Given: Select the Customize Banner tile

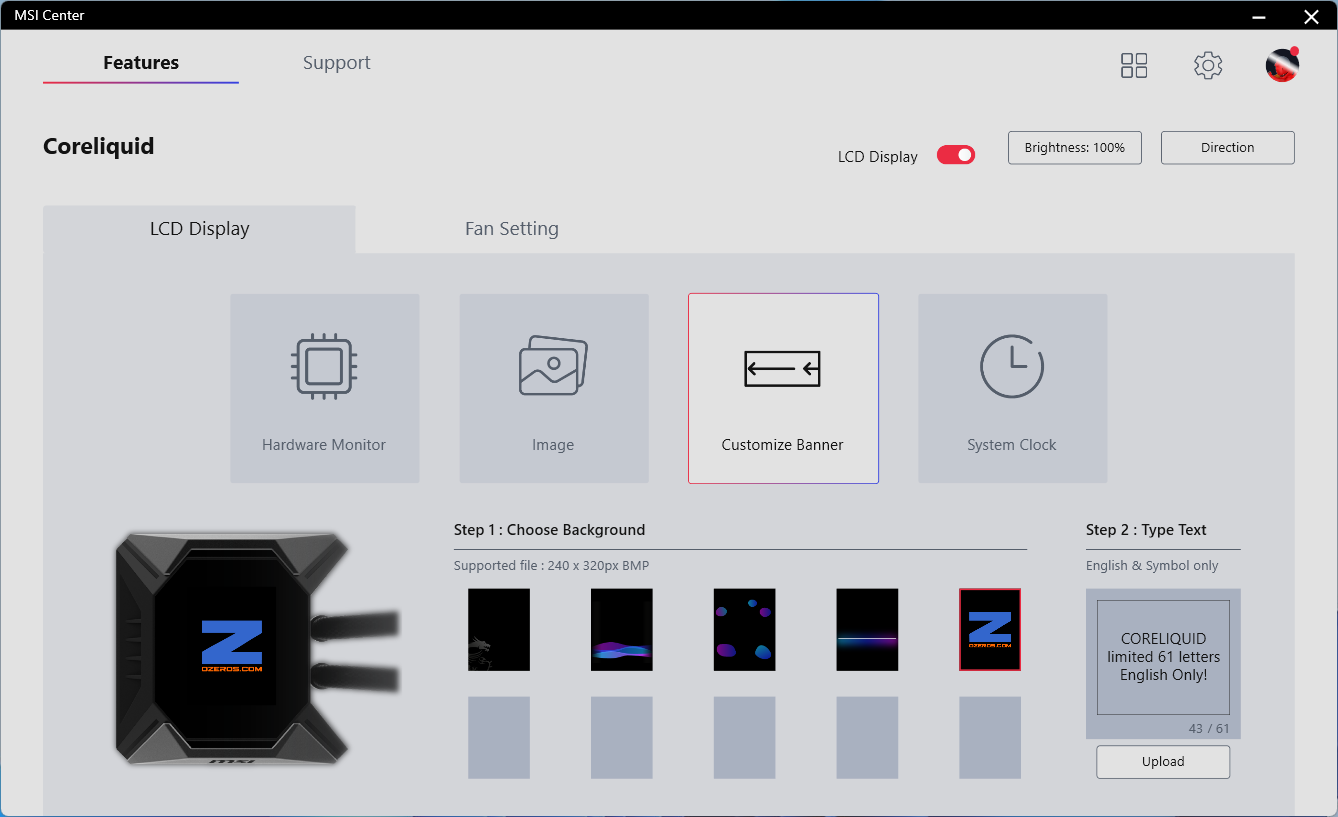Looking at the screenshot, I should tap(783, 388).
